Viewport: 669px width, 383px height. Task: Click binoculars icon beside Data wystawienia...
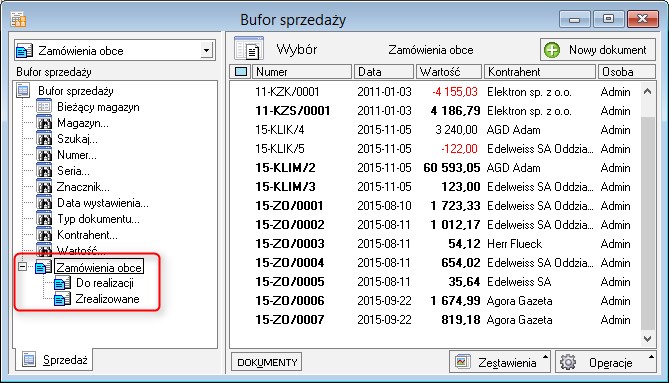(x=44, y=203)
